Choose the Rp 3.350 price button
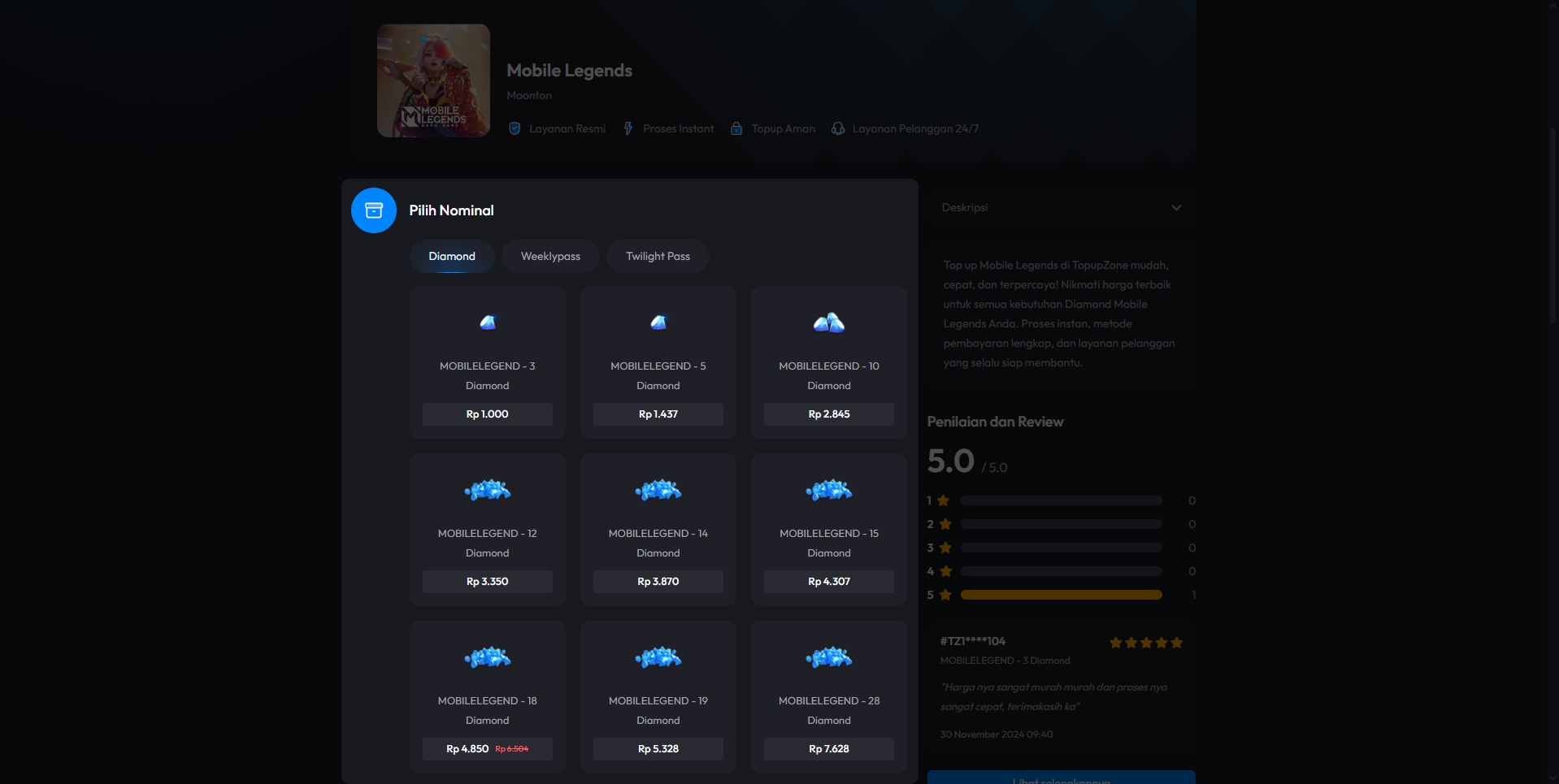This screenshot has width=1559, height=784. tap(488, 582)
